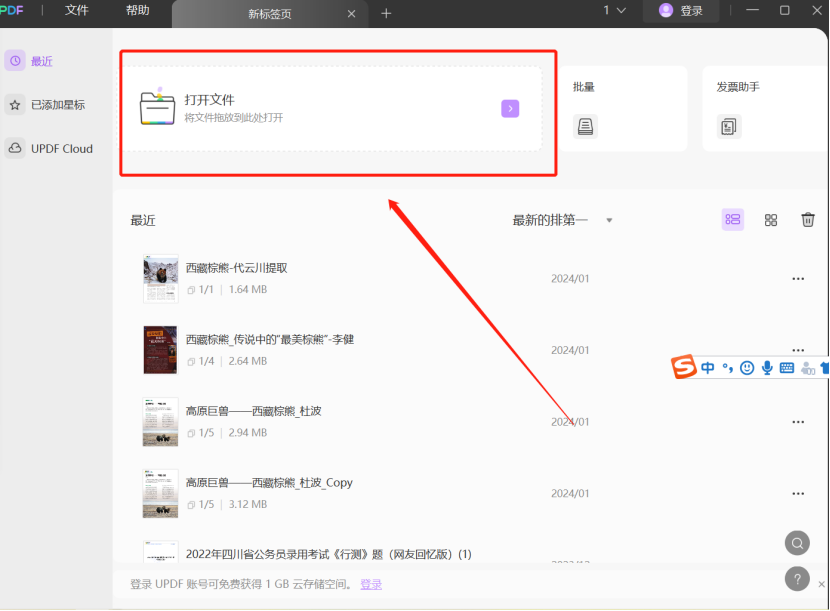Add a new tab with plus button
Viewport: 830px width, 611px height.
pos(386,14)
